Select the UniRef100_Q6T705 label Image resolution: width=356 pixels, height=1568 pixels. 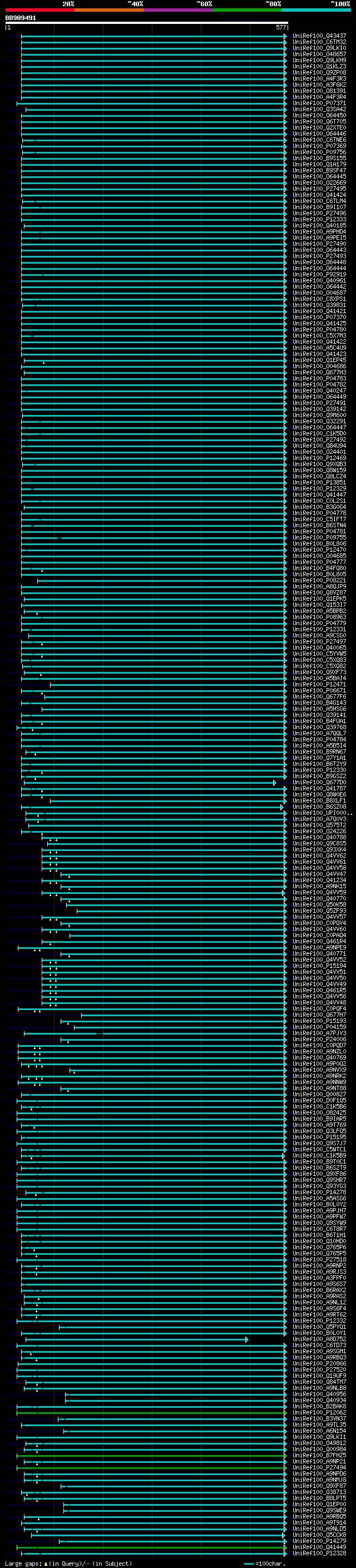tap(319, 122)
